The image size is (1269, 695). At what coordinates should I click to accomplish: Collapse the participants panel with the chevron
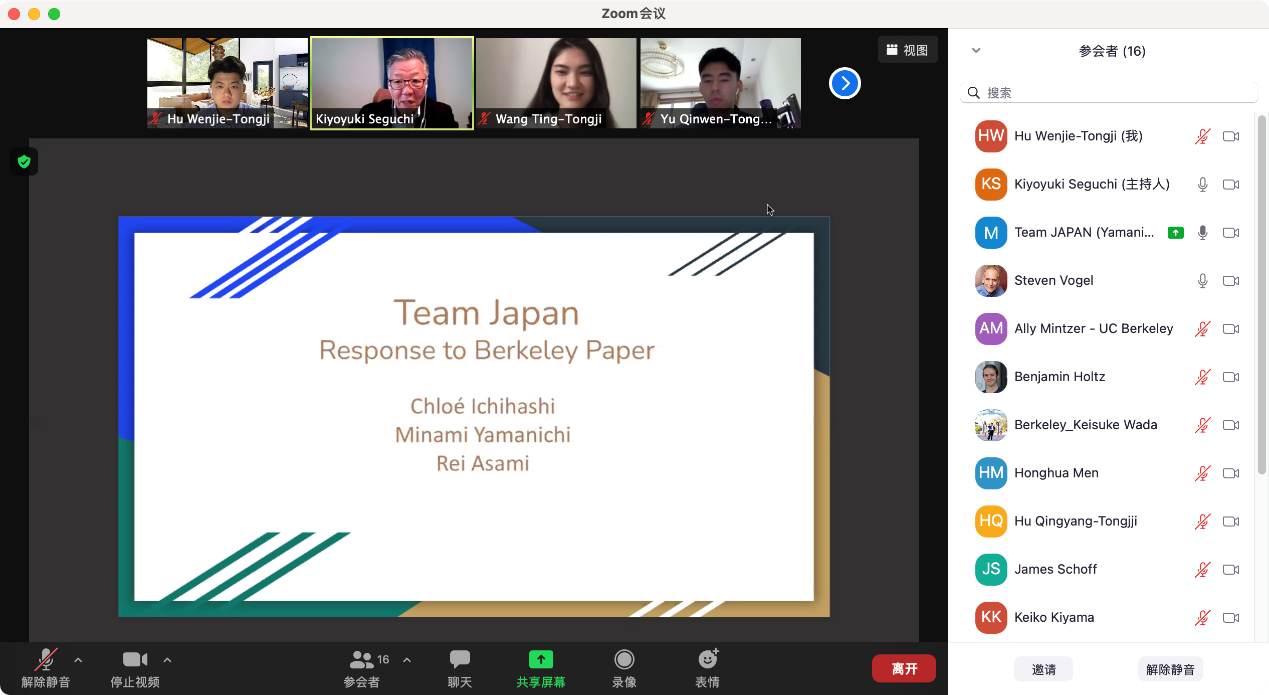(x=976, y=51)
